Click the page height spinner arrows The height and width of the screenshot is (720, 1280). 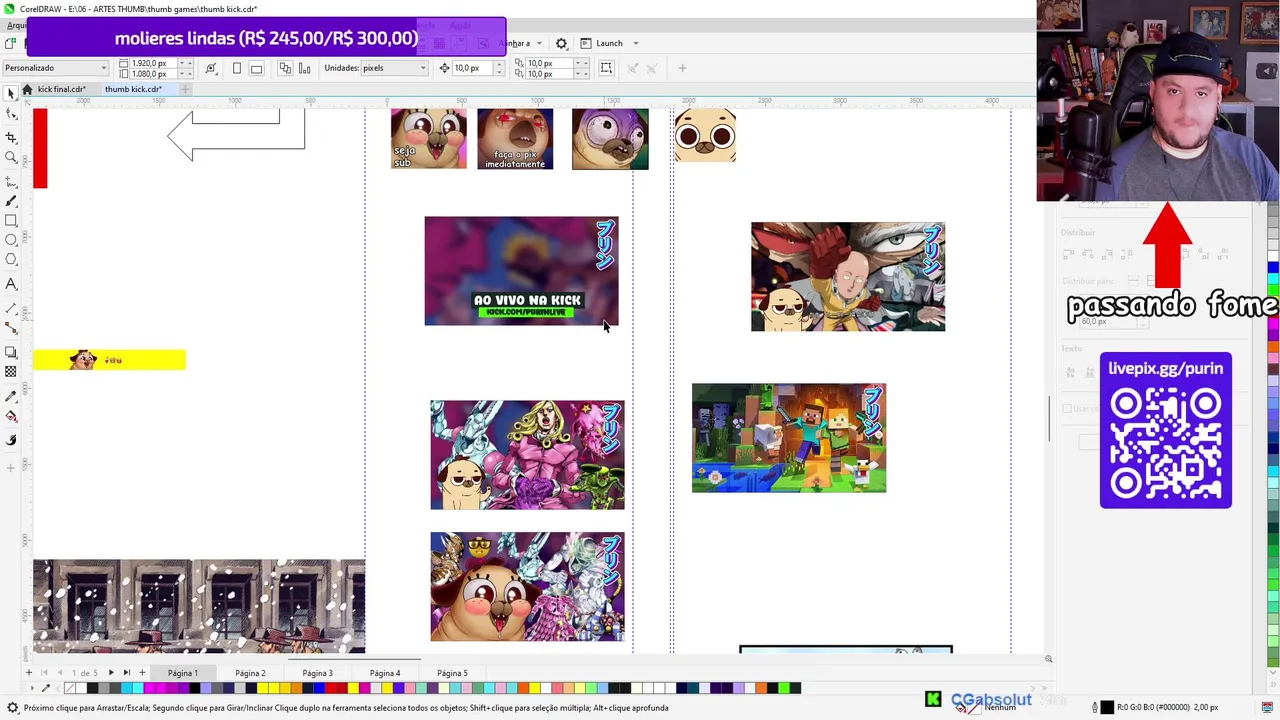pos(185,74)
